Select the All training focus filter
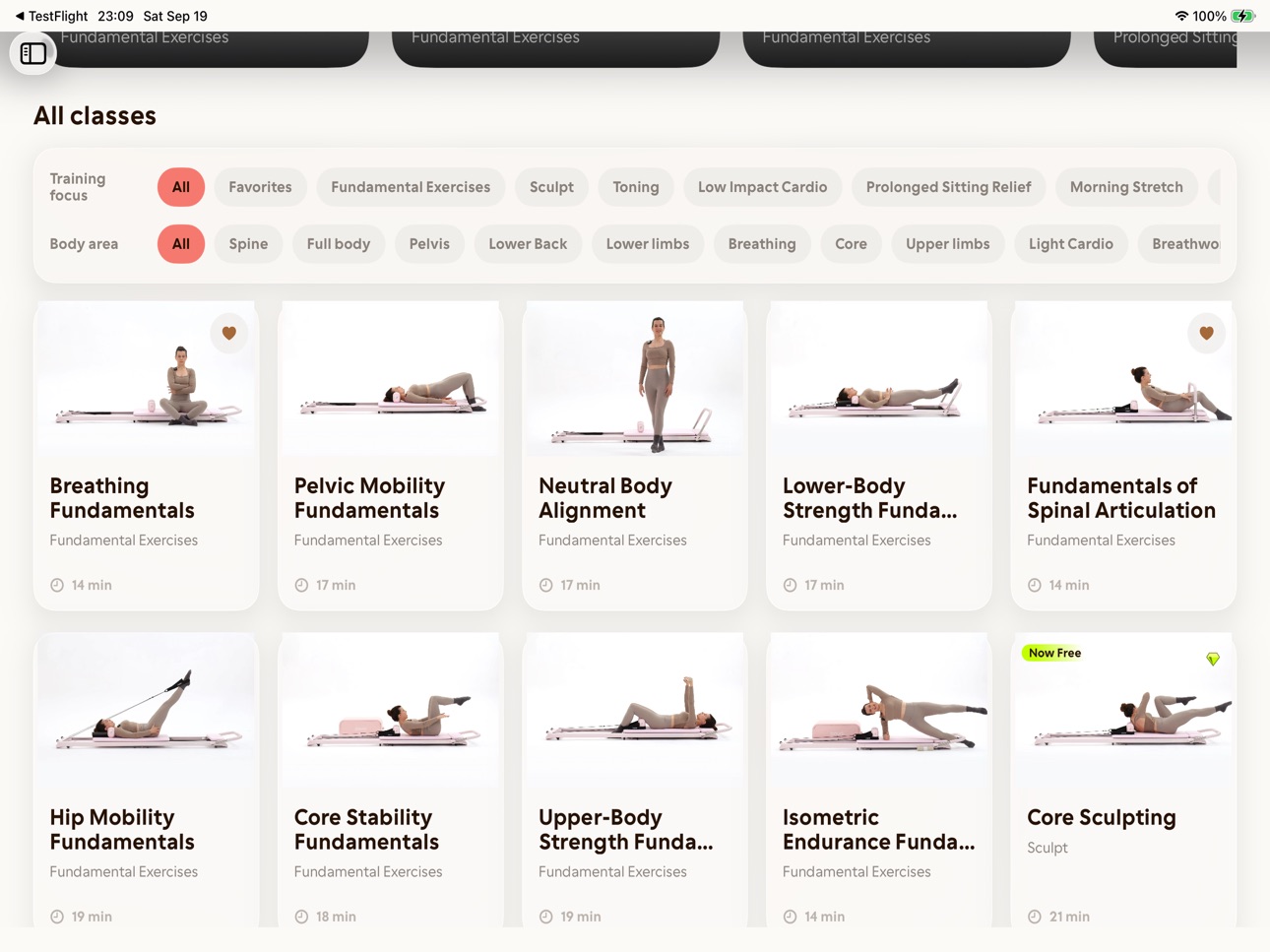This screenshot has width=1270, height=952. click(181, 187)
